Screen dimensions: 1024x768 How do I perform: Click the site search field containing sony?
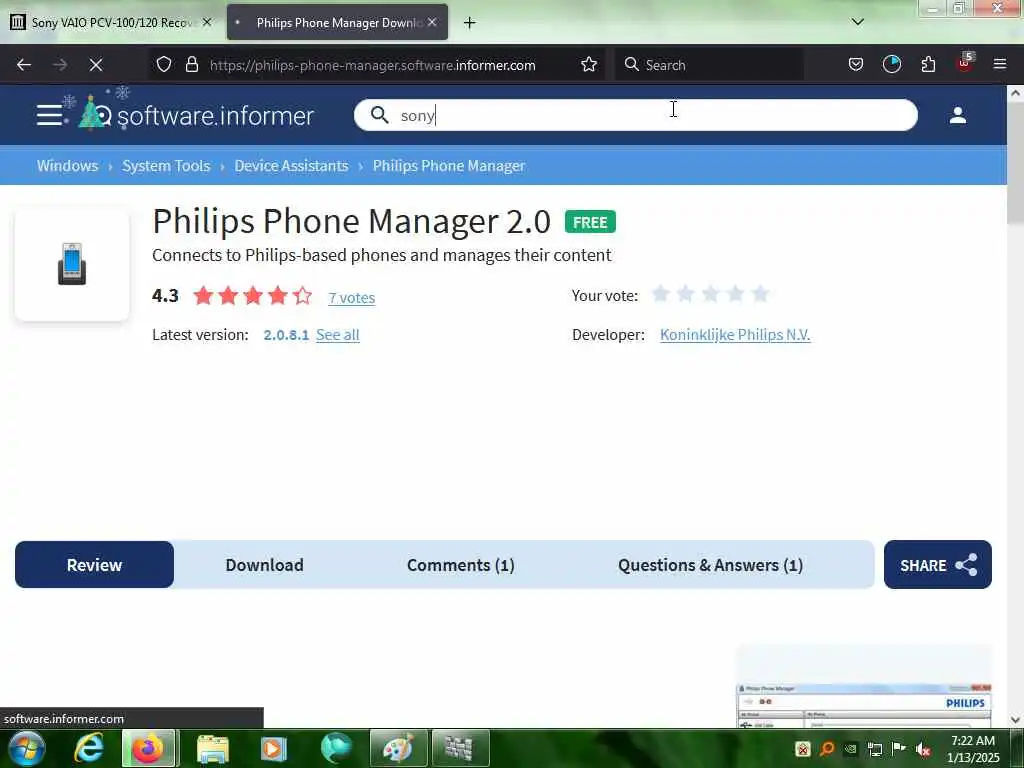pyautogui.click(x=635, y=115)
